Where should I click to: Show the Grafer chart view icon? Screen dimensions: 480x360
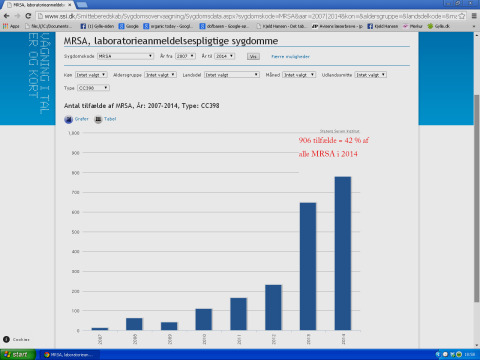pyautogui.click(x=69, y=119)
